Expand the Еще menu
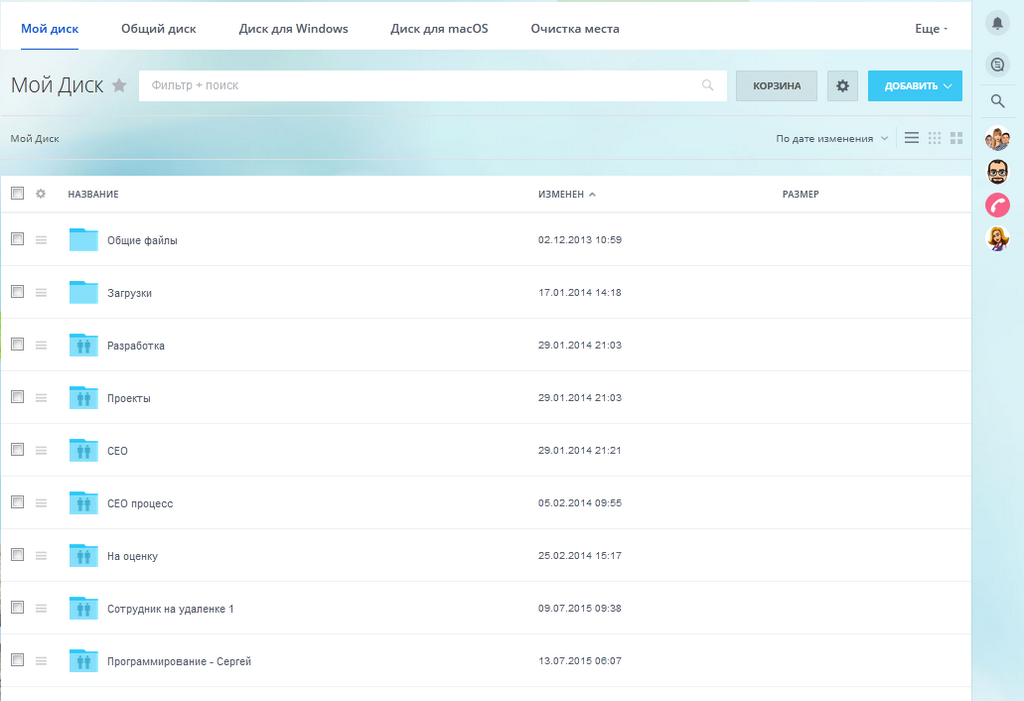Image resolution: width=1024 pixels, height=701 pixels. (931, 29)
